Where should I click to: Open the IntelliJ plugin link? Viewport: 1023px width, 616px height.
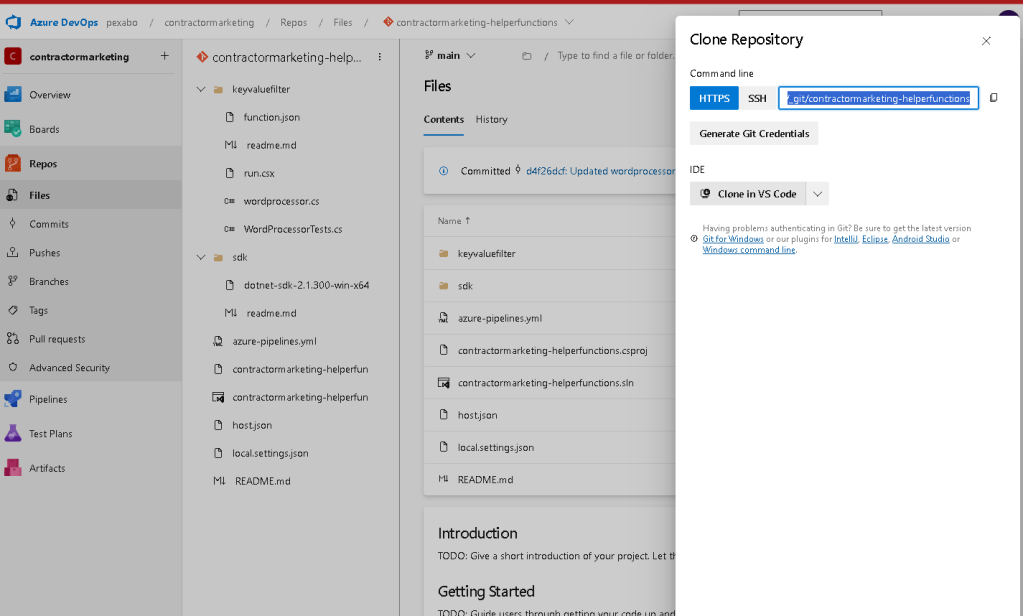(846, 239)
